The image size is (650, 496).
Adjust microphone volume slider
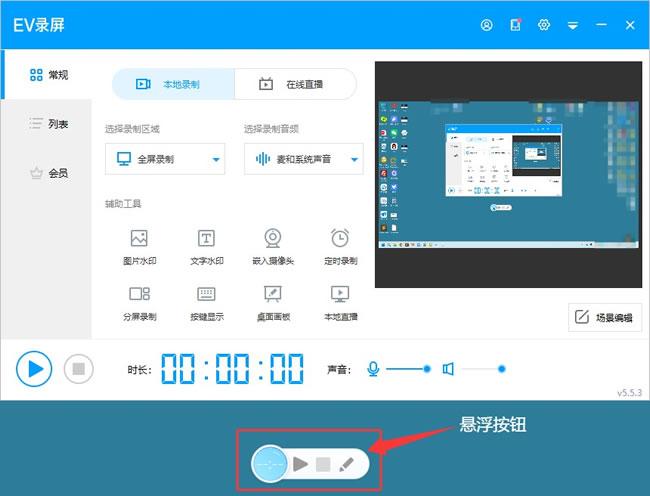tap(408, 369)
